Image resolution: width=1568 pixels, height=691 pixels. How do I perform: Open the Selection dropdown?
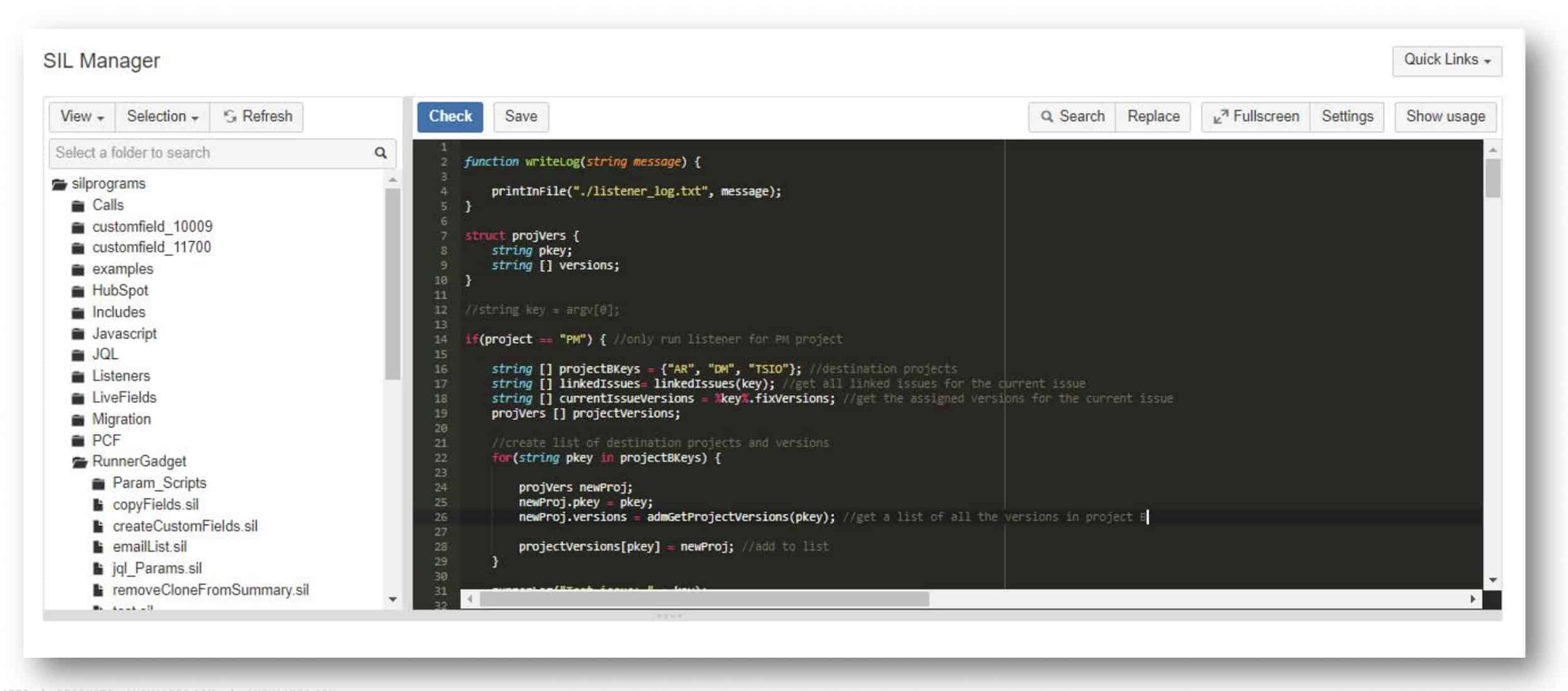pyautogui.click(x=162, y=116)
